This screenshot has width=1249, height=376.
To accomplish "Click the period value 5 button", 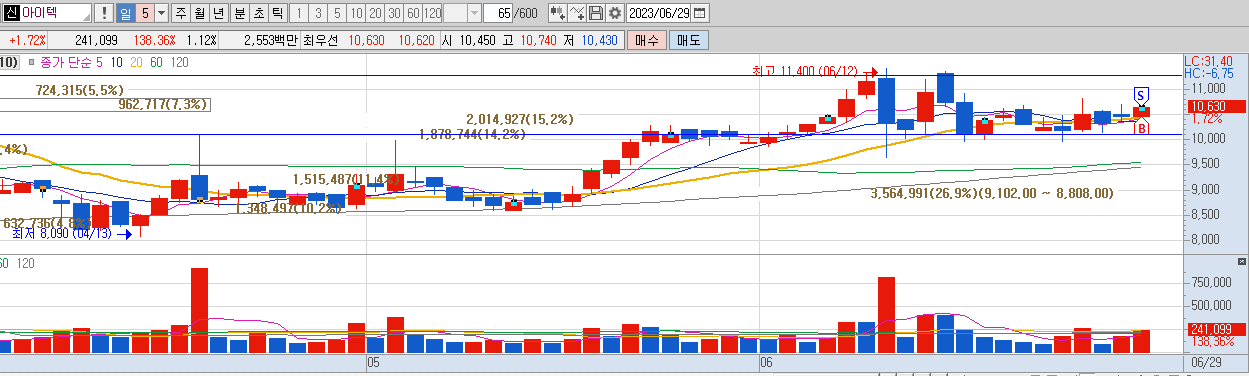I will (x=144, y=13).
